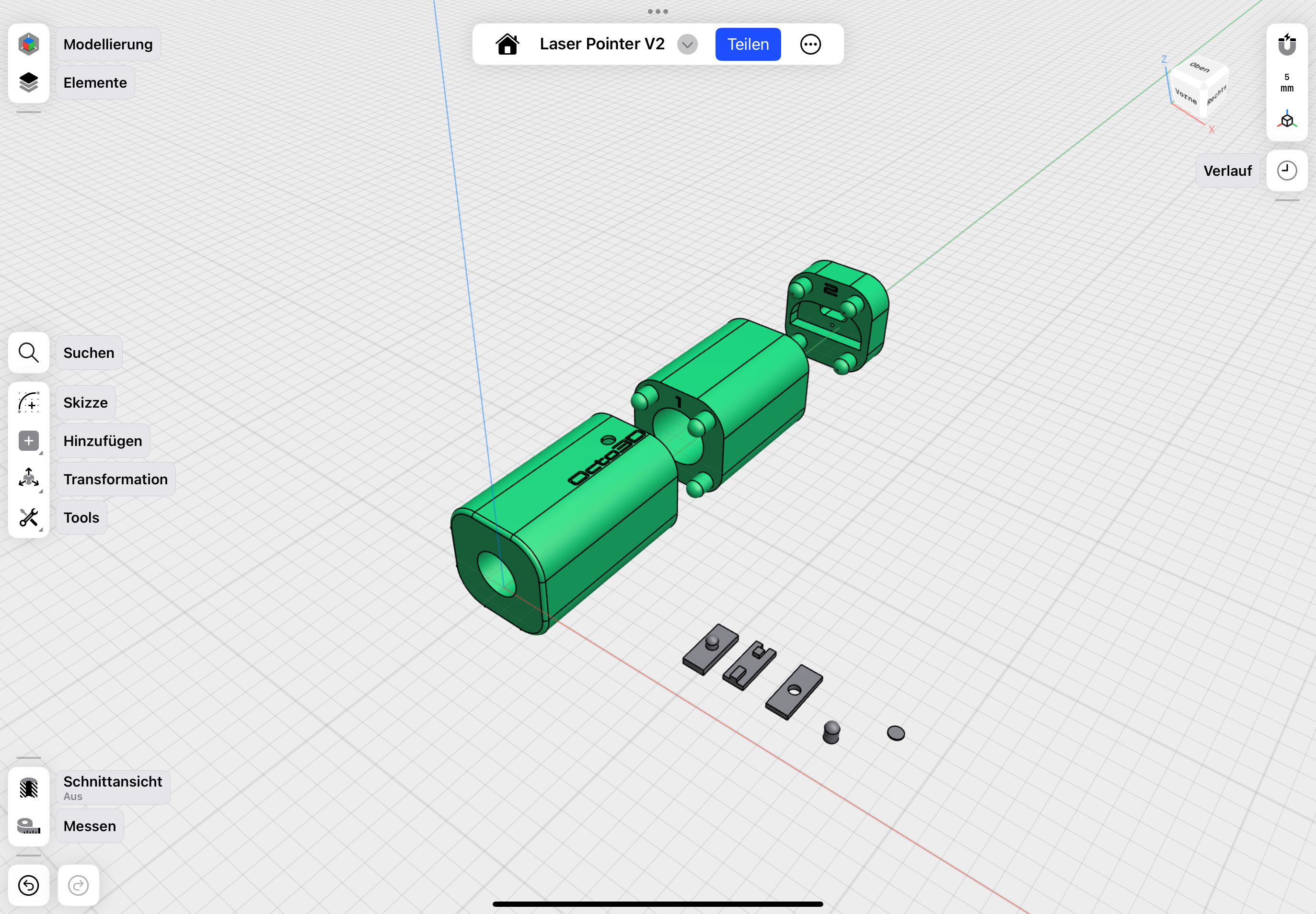The height and width of the screenshot is (914, 1316).
Task: Click the Modellierung label
Action: point(108,44)
